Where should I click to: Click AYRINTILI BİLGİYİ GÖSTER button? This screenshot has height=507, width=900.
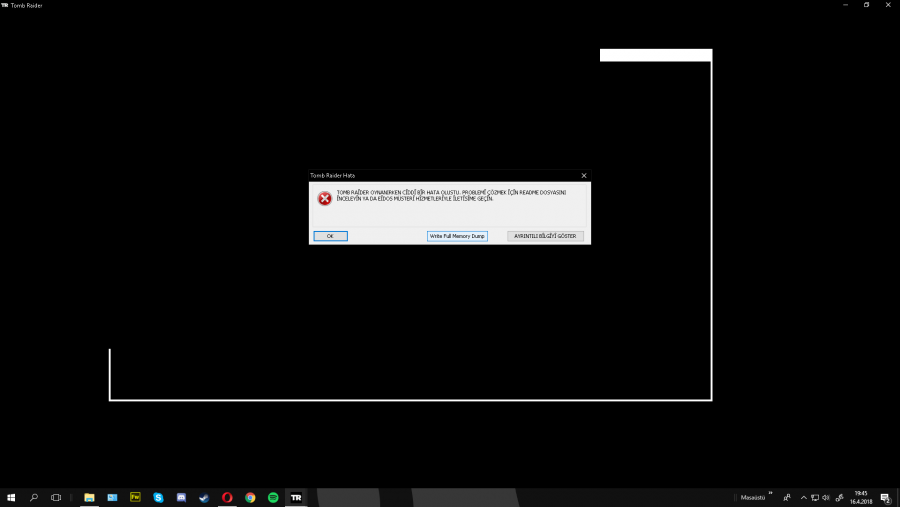[x=545, y=236]
